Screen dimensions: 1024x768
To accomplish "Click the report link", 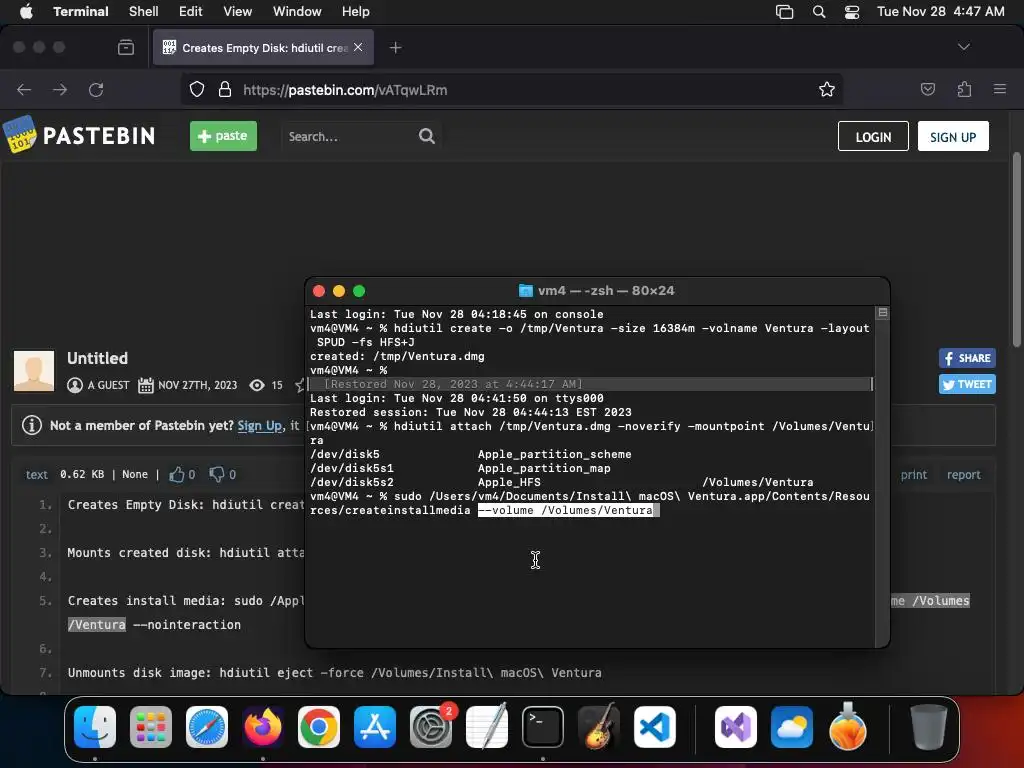I will [x=963, y=475].
